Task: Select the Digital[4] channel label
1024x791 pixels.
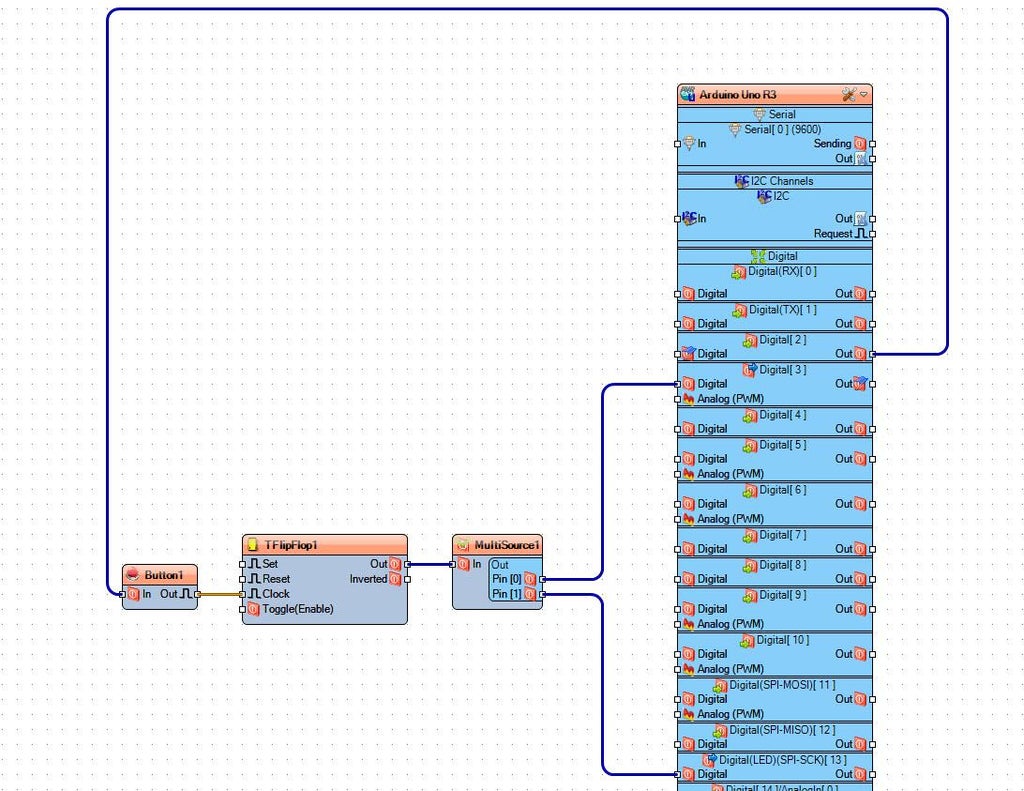Action: tap(782, 415)
